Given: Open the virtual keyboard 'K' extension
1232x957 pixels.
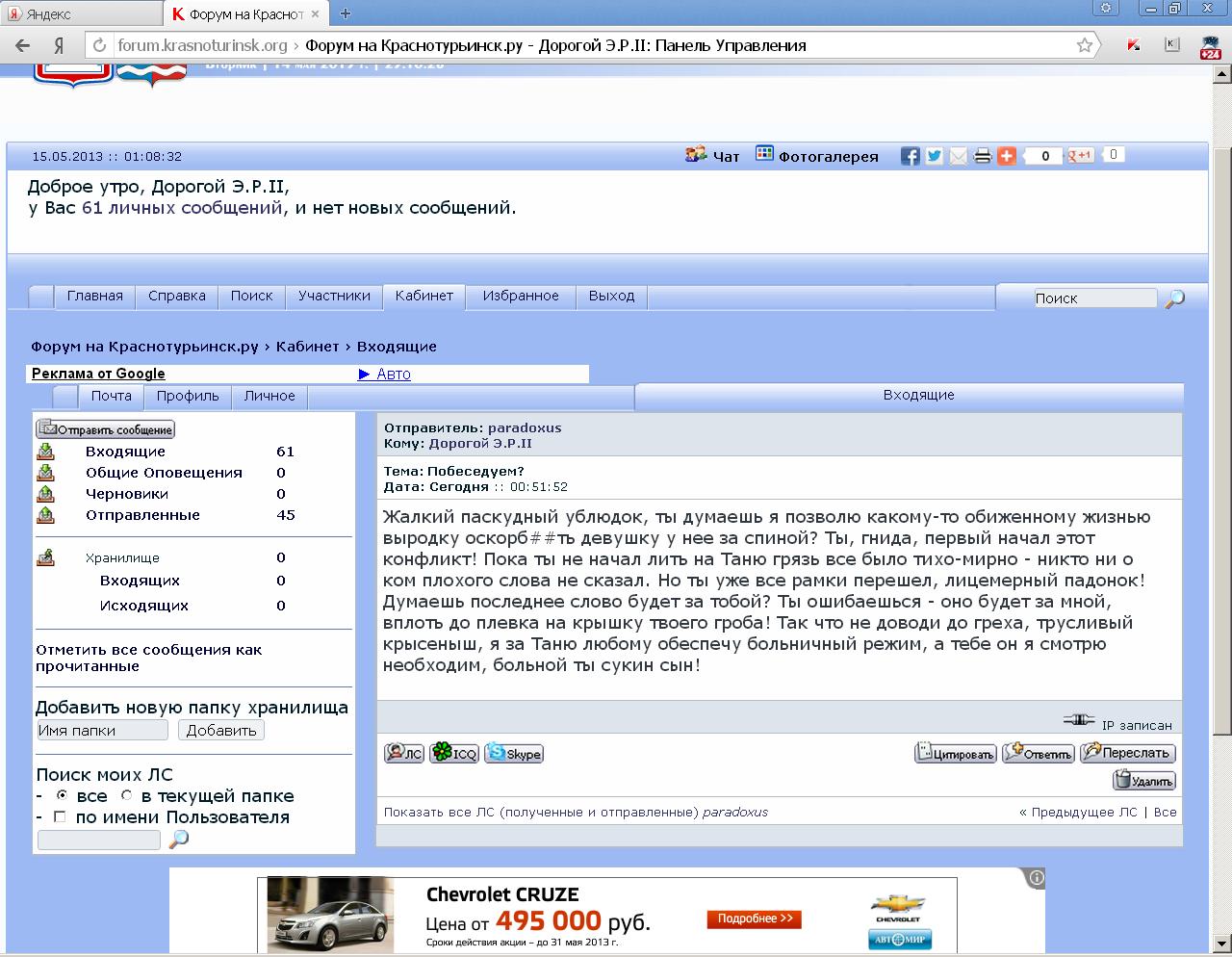Looking at the screenshot, I should coord(1171,44).
